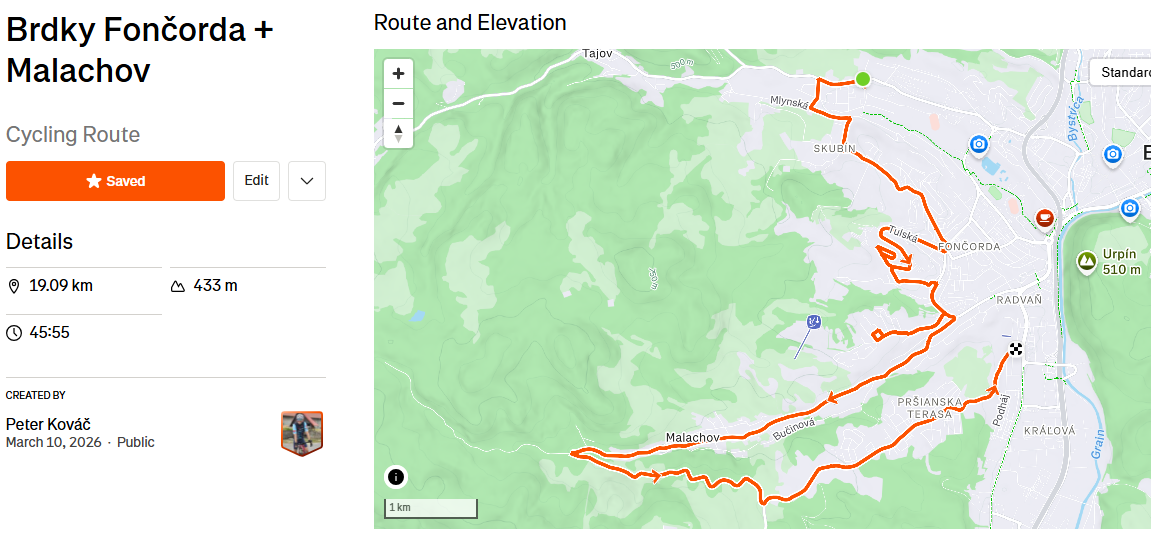This screenshot has width=1151, height=538.
Task: Open the Standard map style dropdown
Action: [x=1124, y=72]
